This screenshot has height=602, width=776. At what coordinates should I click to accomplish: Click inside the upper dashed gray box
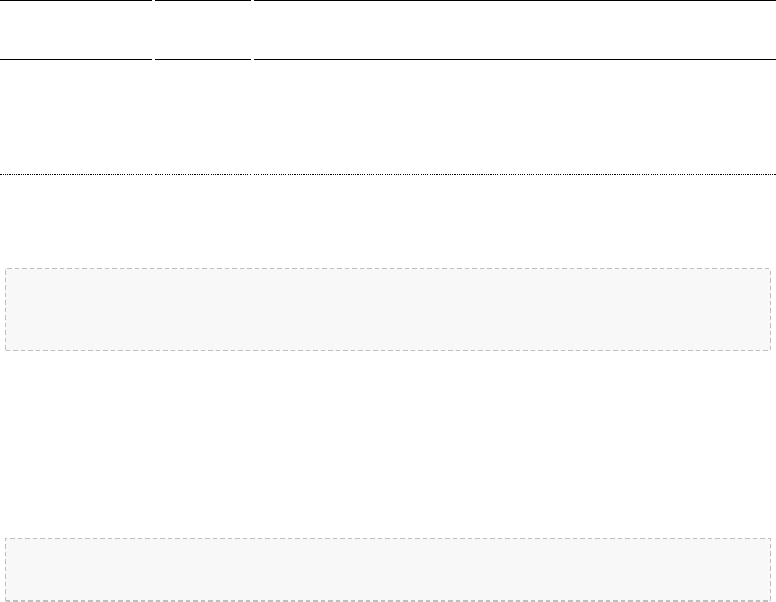point(388,309)
